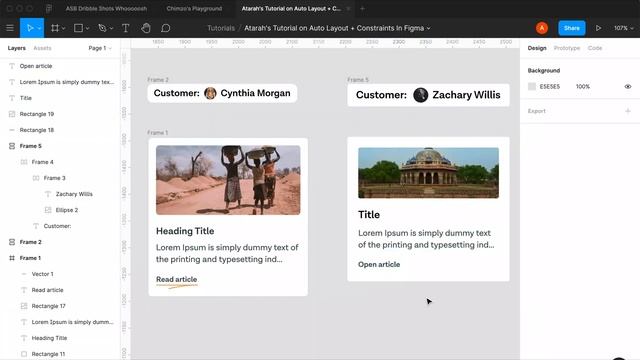This screenshot has width=640, height=360.
Task: Click the Present play icon
Action: pos(598,28)
